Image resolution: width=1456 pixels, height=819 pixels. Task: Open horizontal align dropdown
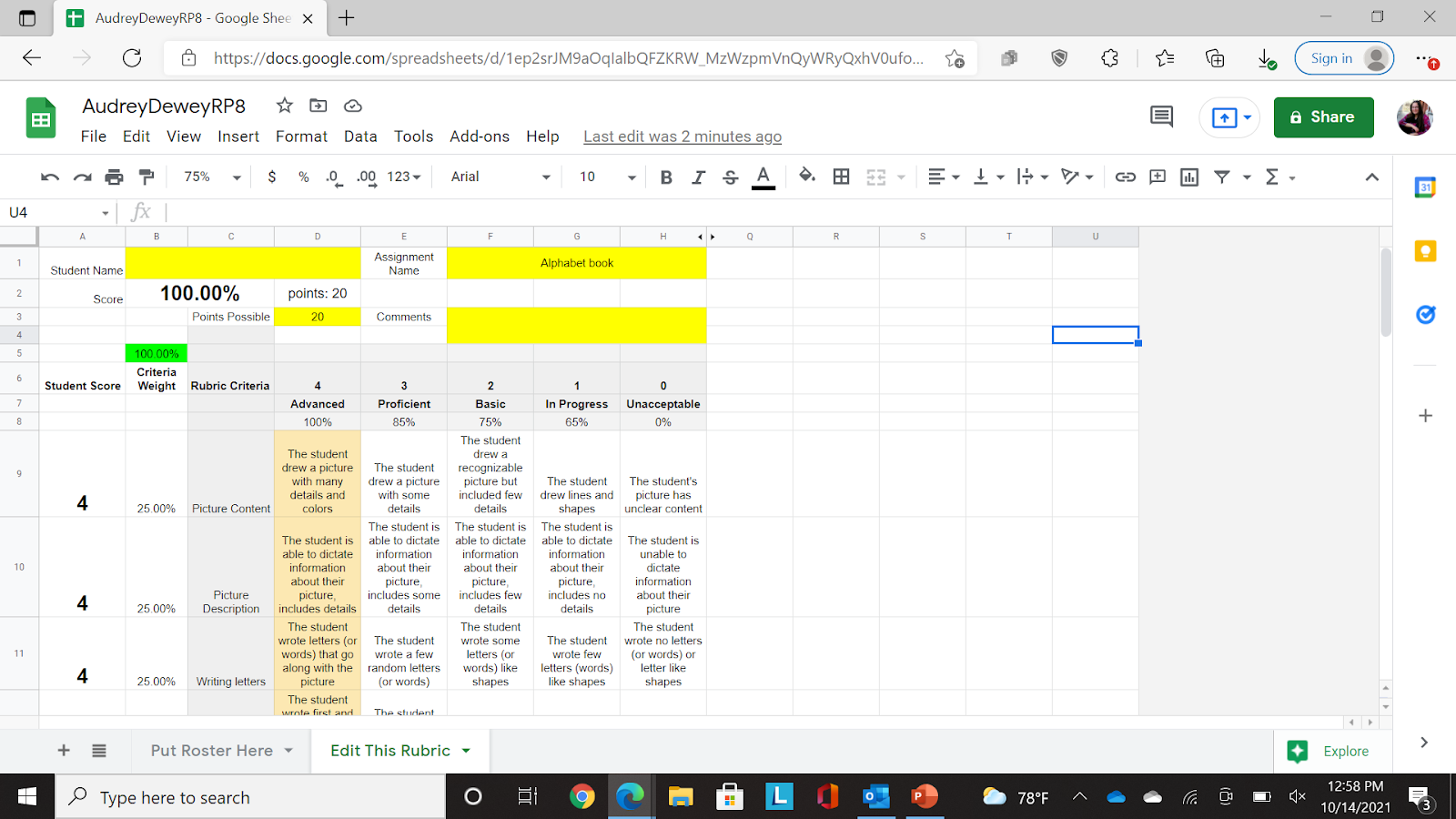(943, 177)
